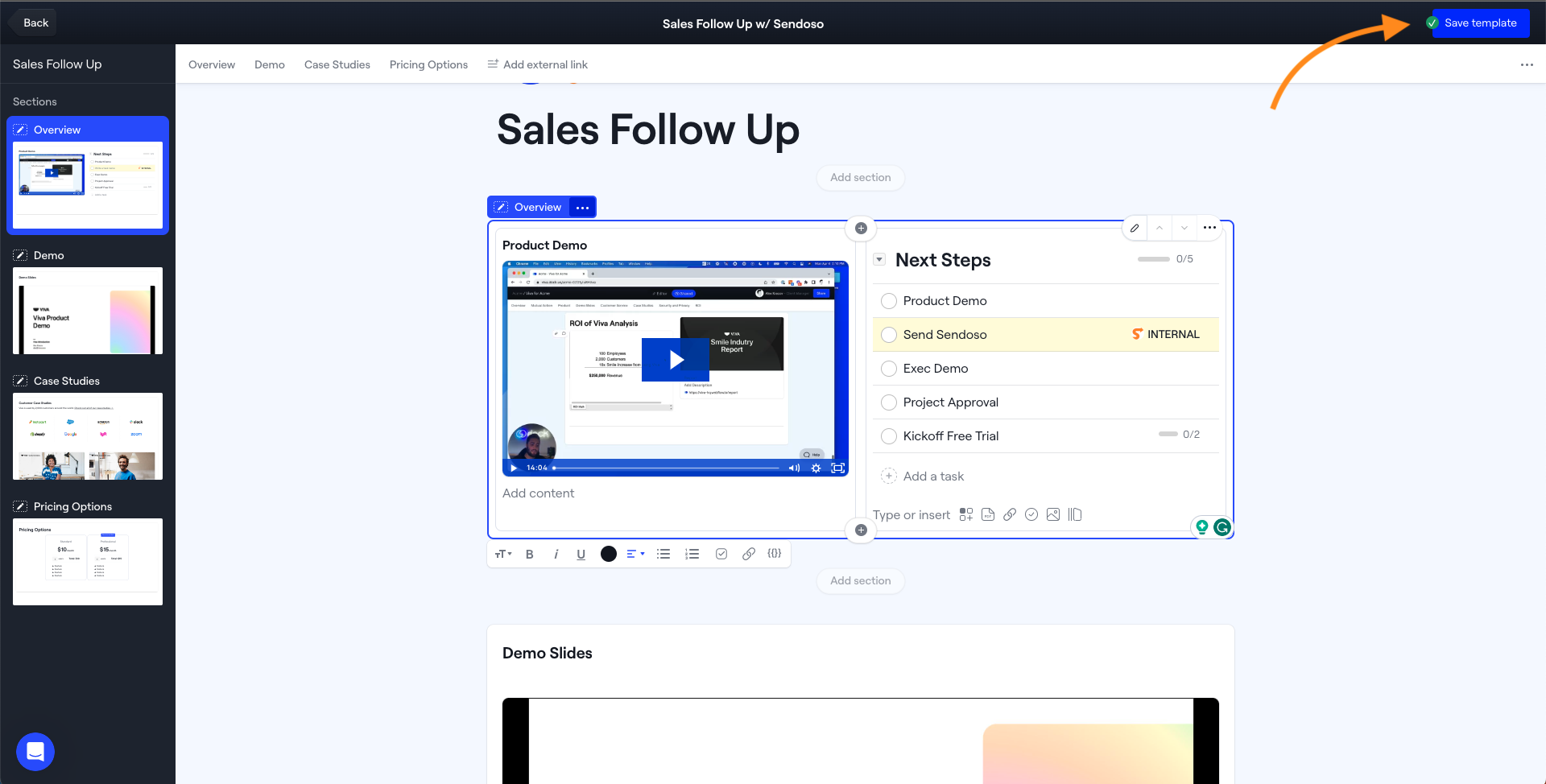Image resolution: width=1546 pixels, height=784 pixels.
Task: Open black text color swatch
Action: (609, 554)
